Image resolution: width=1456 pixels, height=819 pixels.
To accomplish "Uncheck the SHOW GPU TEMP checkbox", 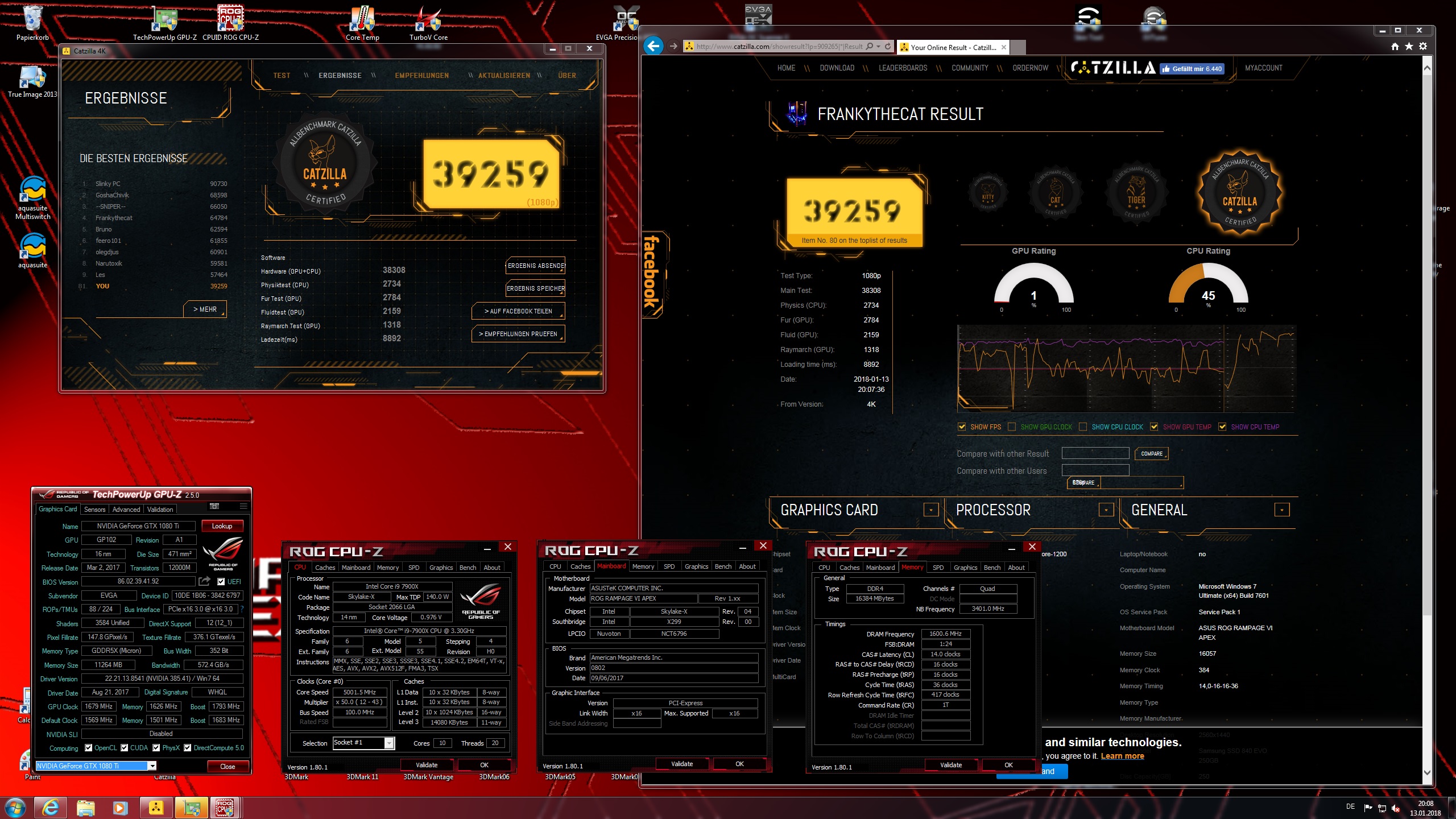I will click(x=1154, y=427).
